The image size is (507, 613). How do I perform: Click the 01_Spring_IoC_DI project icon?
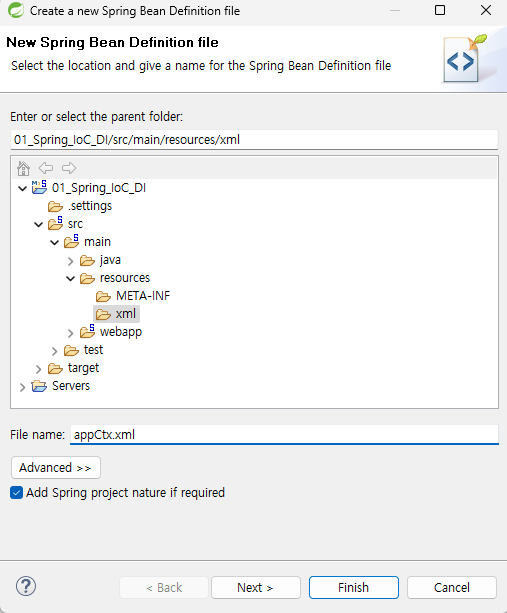click(39, 187)
